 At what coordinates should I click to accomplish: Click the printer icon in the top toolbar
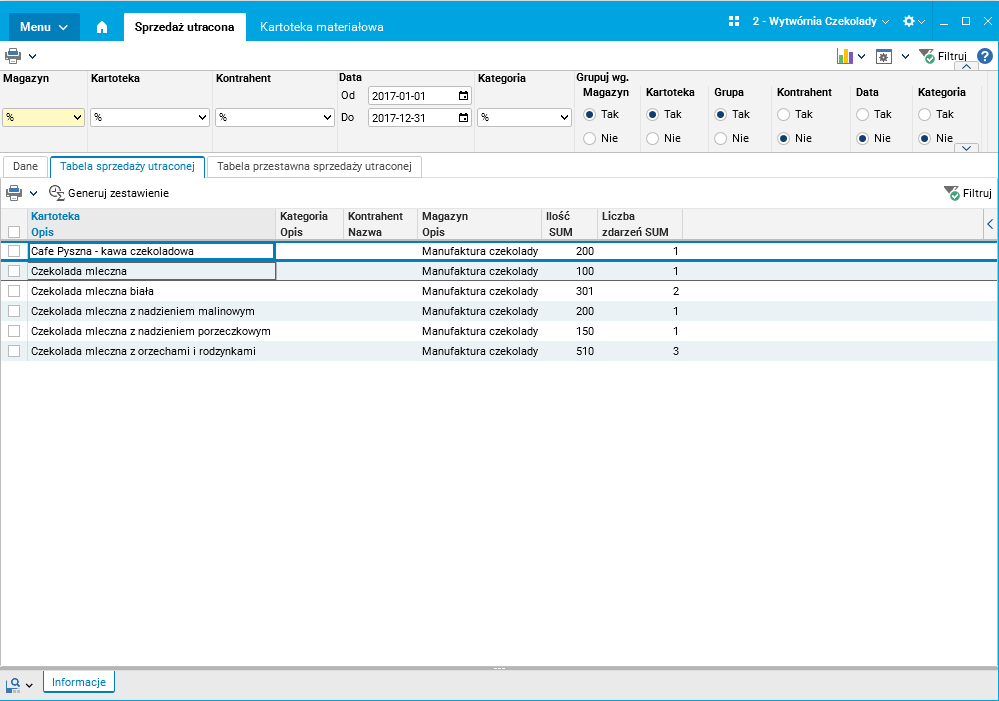coord(13,56)
